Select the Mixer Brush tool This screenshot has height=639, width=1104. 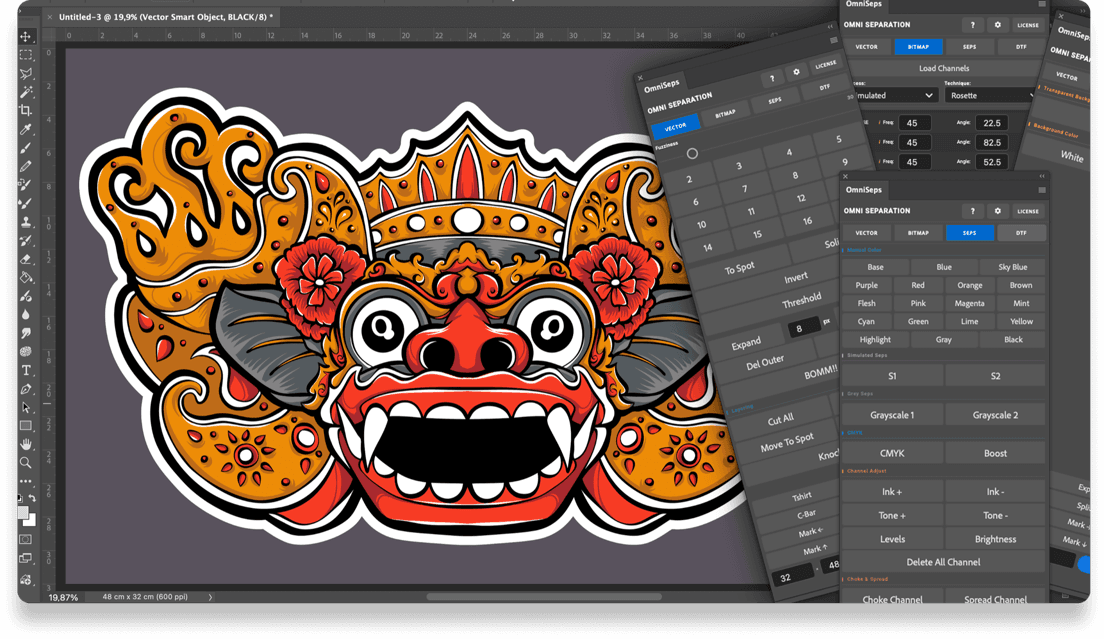(x=26, y=203)
